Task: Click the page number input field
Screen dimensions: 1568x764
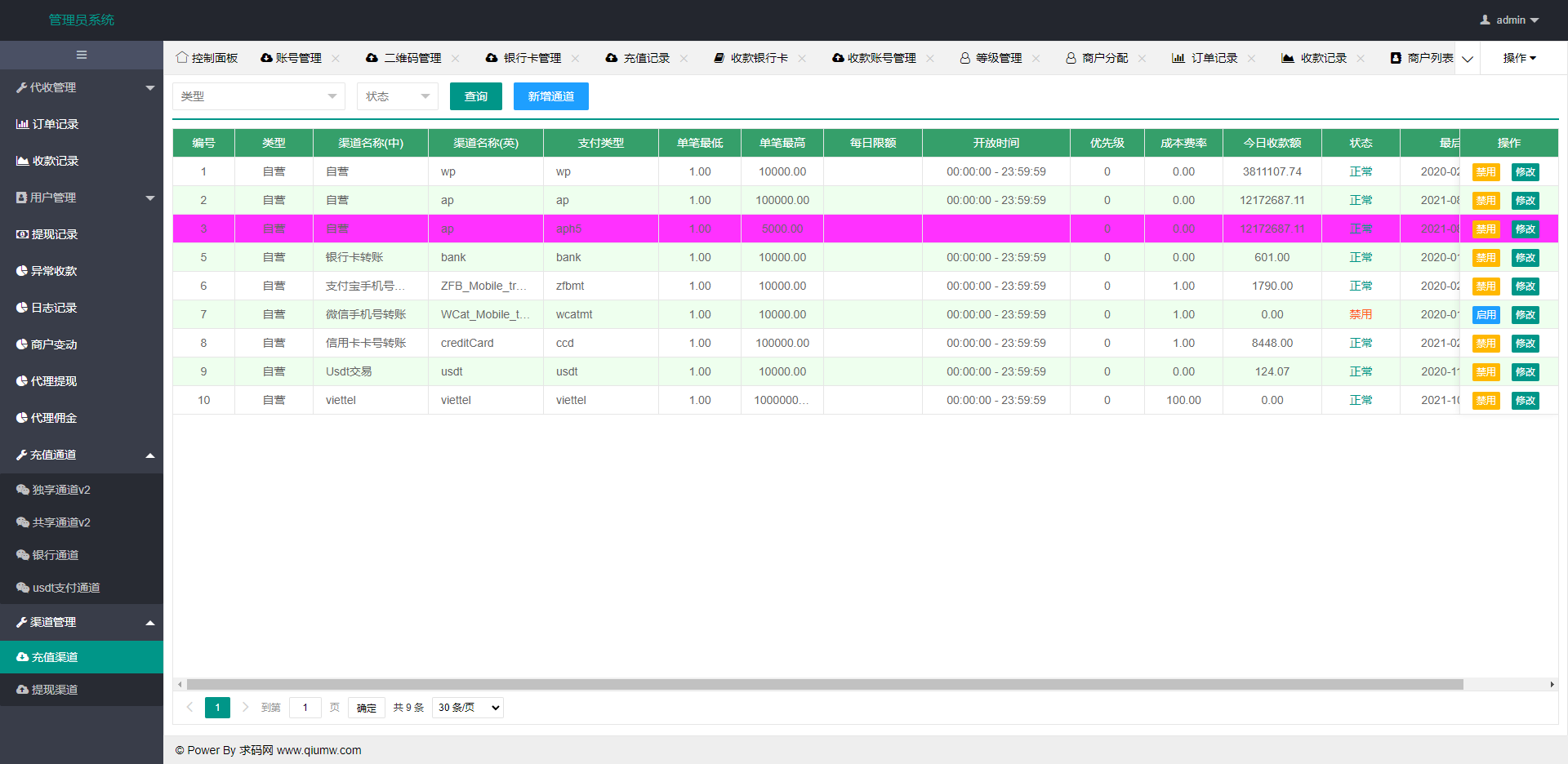Action: [305, 708]
